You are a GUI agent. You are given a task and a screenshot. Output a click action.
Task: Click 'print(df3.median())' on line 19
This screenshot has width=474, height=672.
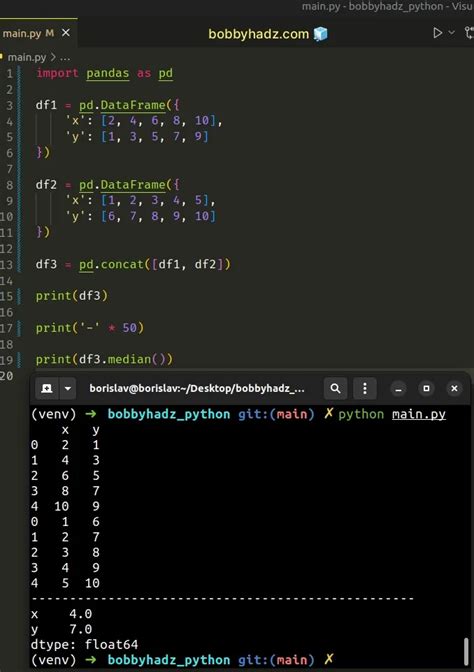click(x=104, y=359)
